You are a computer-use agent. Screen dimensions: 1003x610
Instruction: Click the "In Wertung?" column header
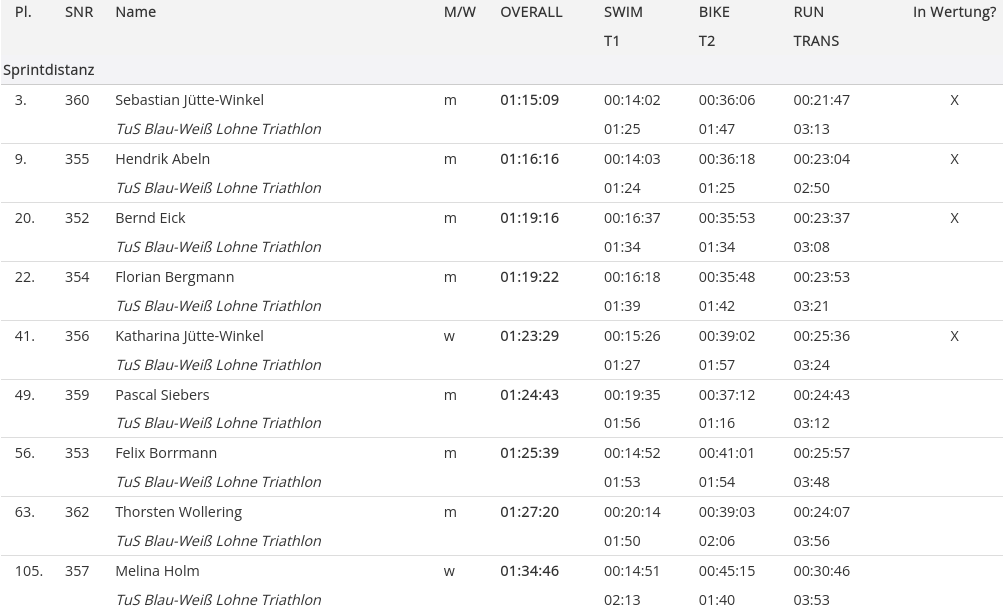[954, 12]
